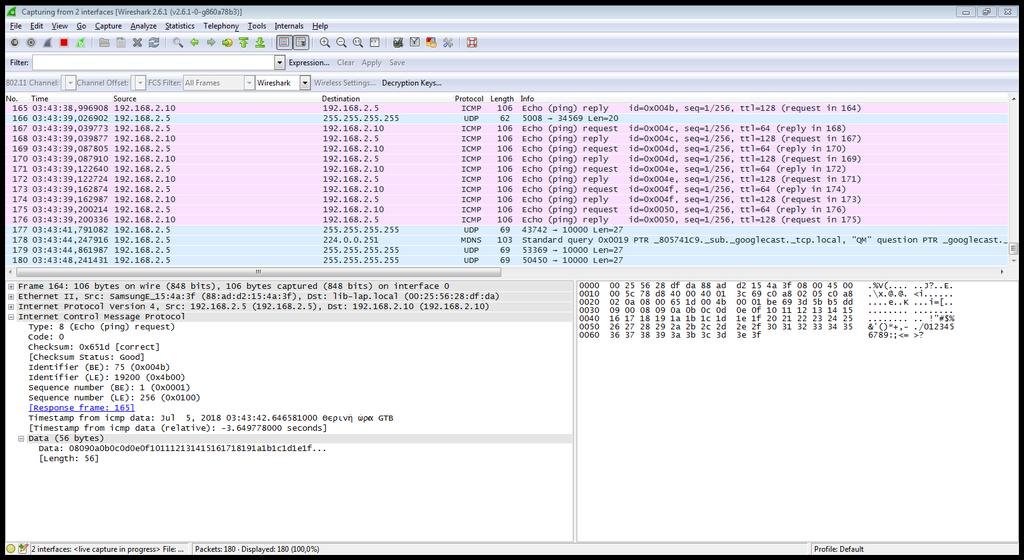Viewport: 1024px width, 560px height.
Task: Go back in packet history (left arrow)
Action: click(195, 42)
